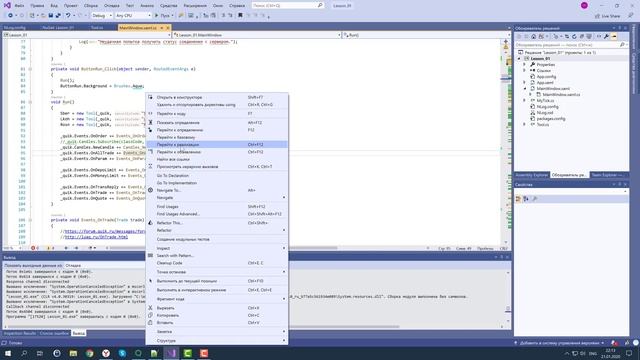Open the Debug configuration dropdown
Viewport: 640px width, 360px height.
click(102, 16)
